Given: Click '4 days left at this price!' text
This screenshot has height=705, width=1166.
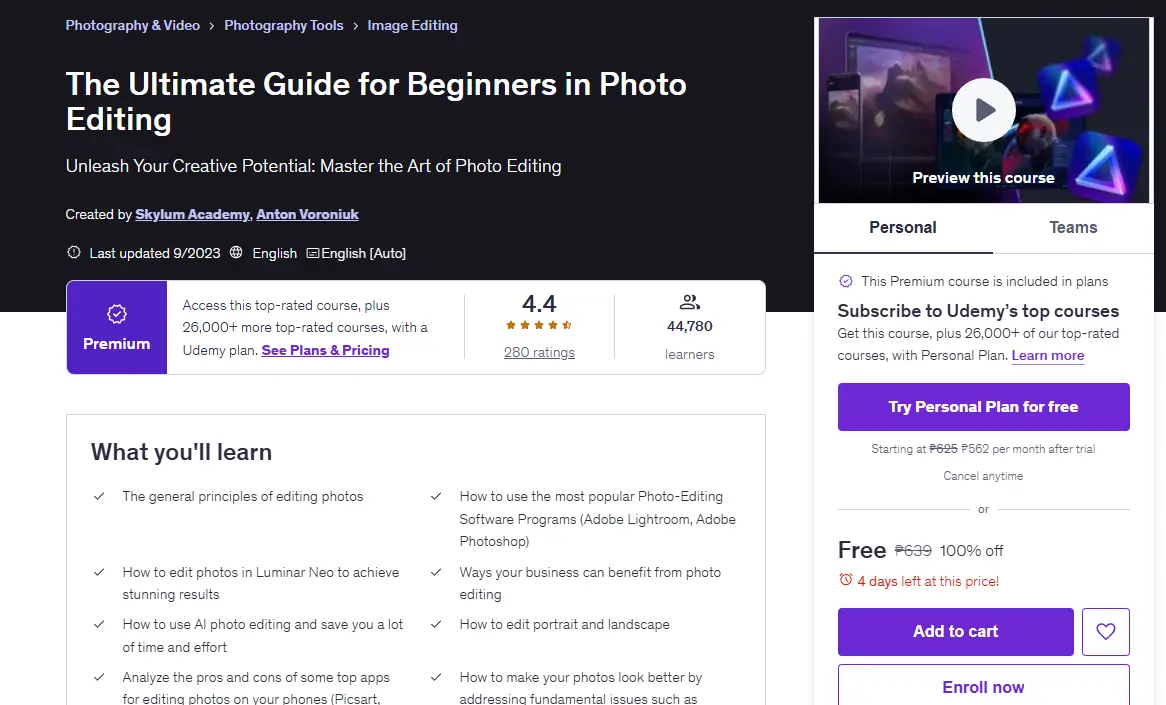Looking at the screenshot, I should pos(928,582).
